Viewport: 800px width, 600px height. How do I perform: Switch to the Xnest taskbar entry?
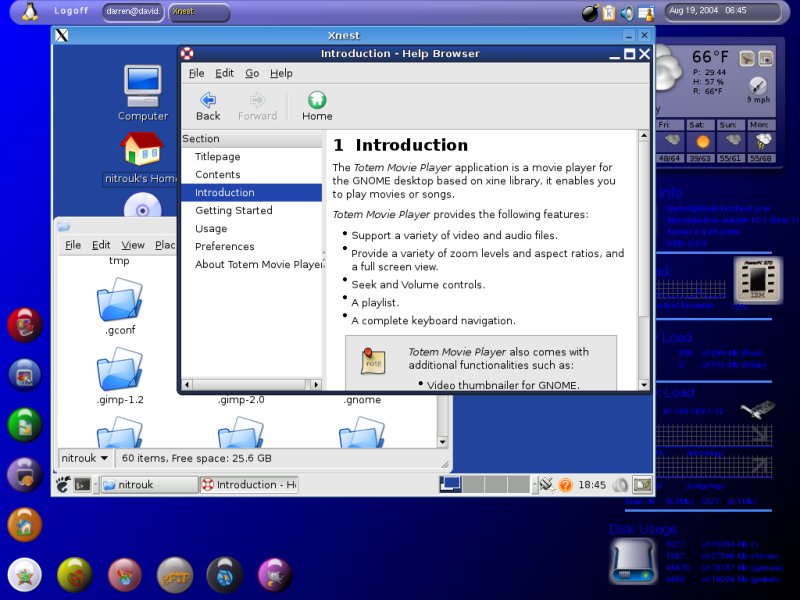[x=199, y=12]
